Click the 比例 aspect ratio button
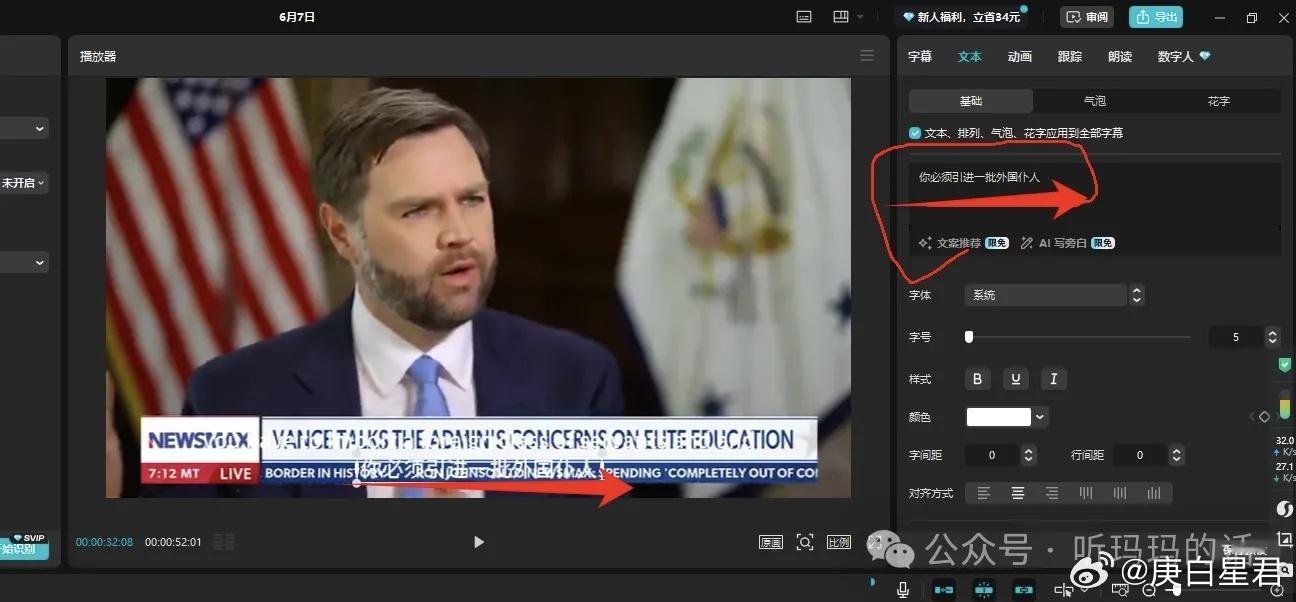 tap(839, 542)
